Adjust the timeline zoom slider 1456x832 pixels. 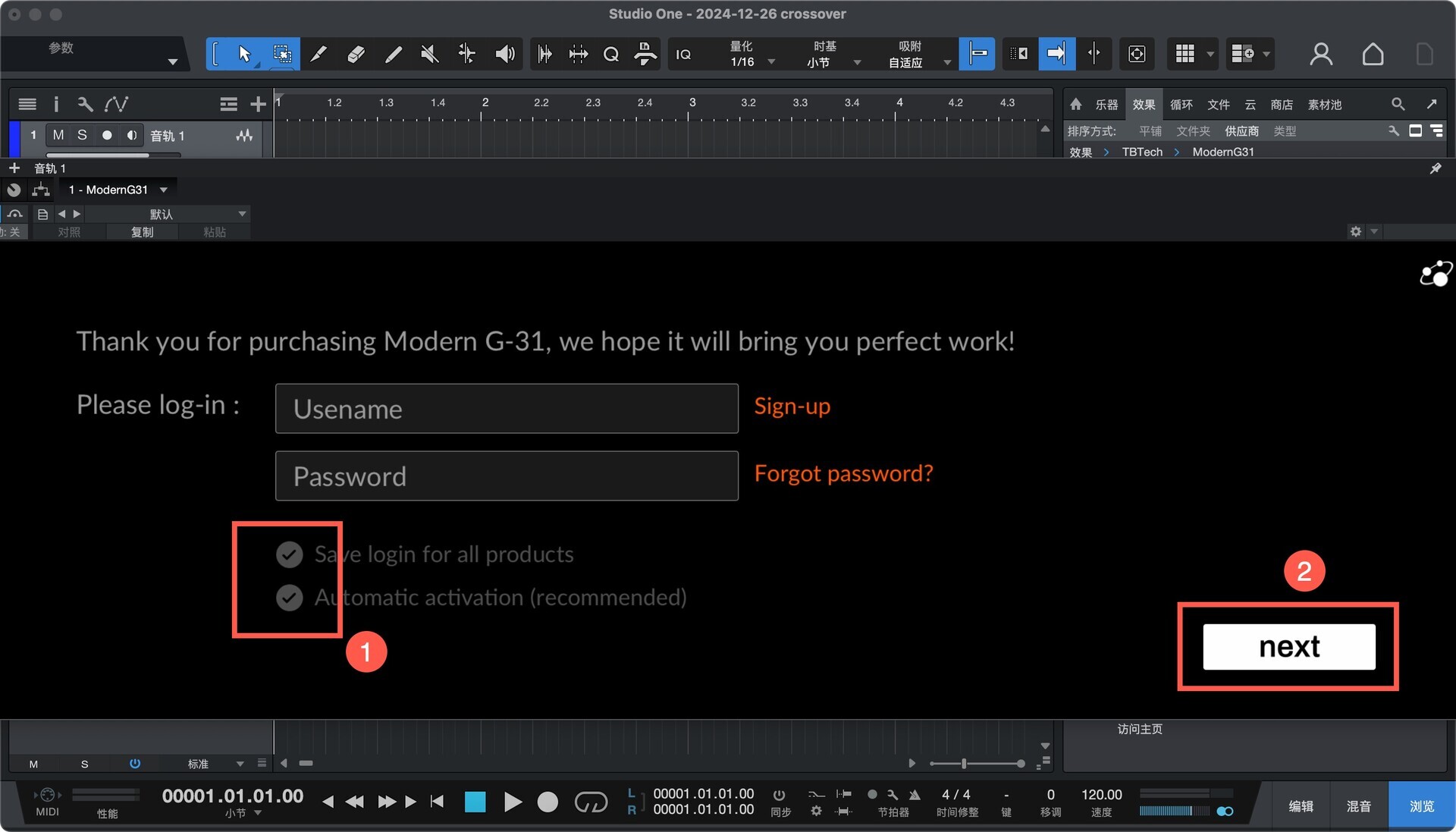click(977, 764)
